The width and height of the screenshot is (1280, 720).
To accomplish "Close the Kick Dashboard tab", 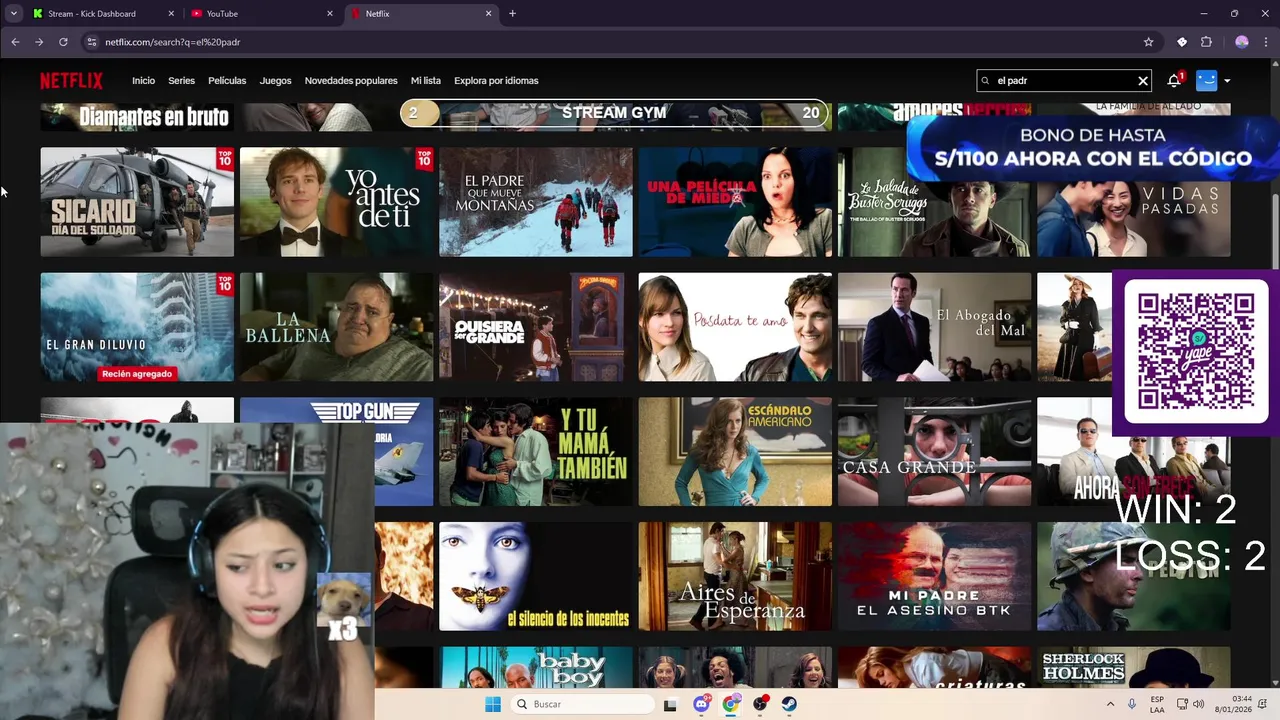I will pos(171,13).
